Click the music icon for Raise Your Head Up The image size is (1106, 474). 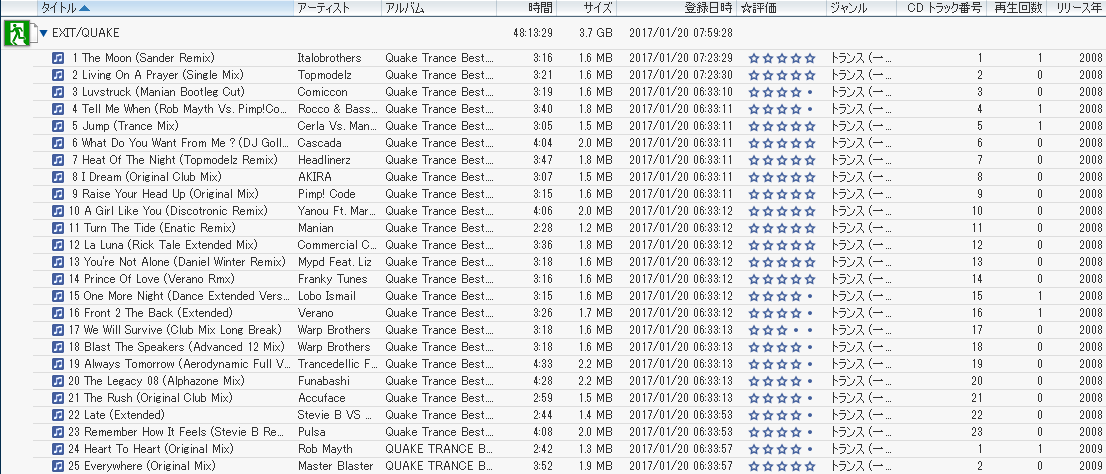click(x=59, y=194)
